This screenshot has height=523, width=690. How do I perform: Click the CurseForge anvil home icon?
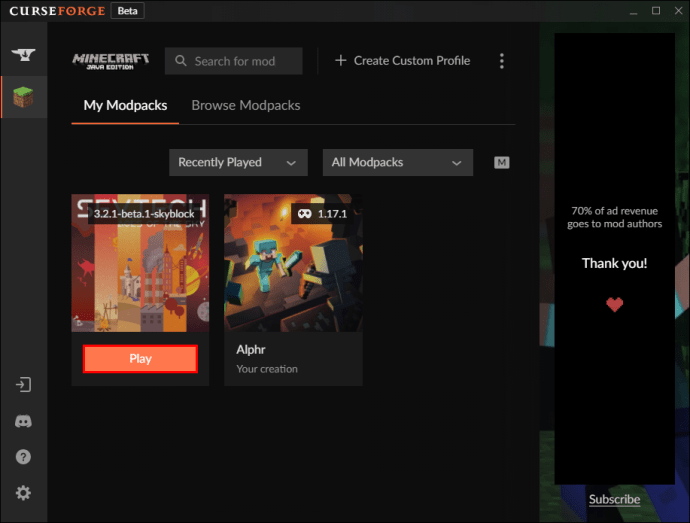pyautogui.click(x=22, y=55)
